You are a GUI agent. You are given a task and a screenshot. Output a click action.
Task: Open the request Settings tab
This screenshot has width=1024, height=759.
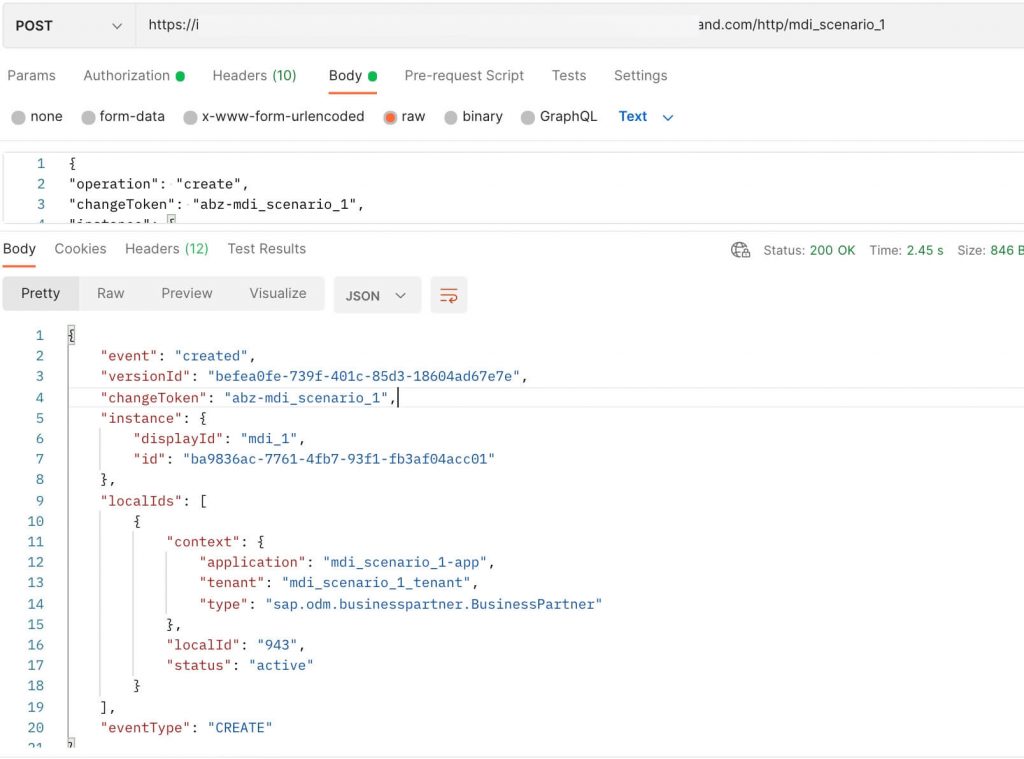pos(640,76)
